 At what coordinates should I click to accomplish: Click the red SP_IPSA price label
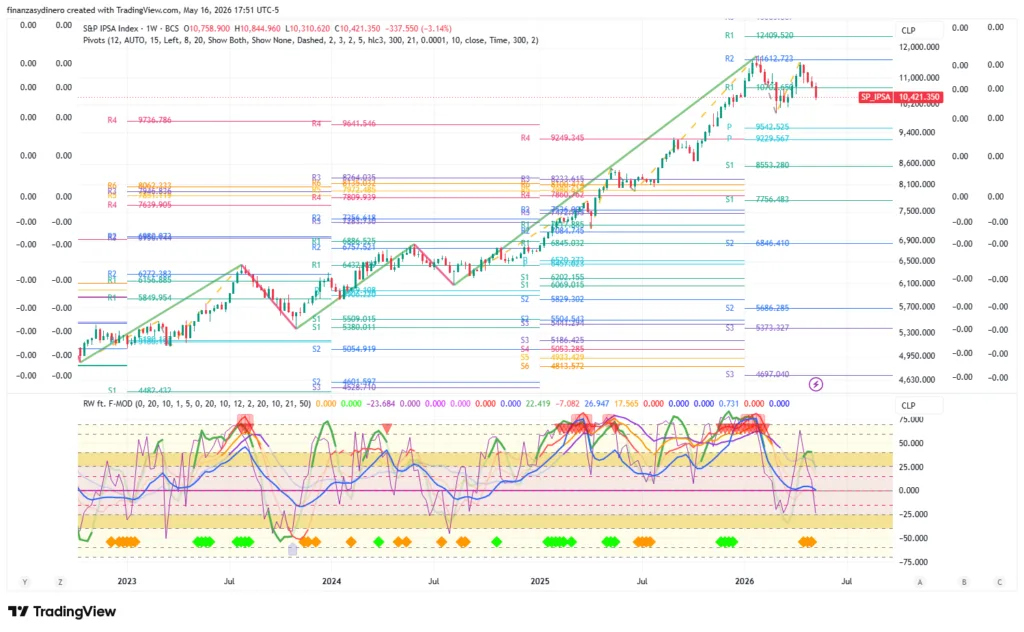876,97
